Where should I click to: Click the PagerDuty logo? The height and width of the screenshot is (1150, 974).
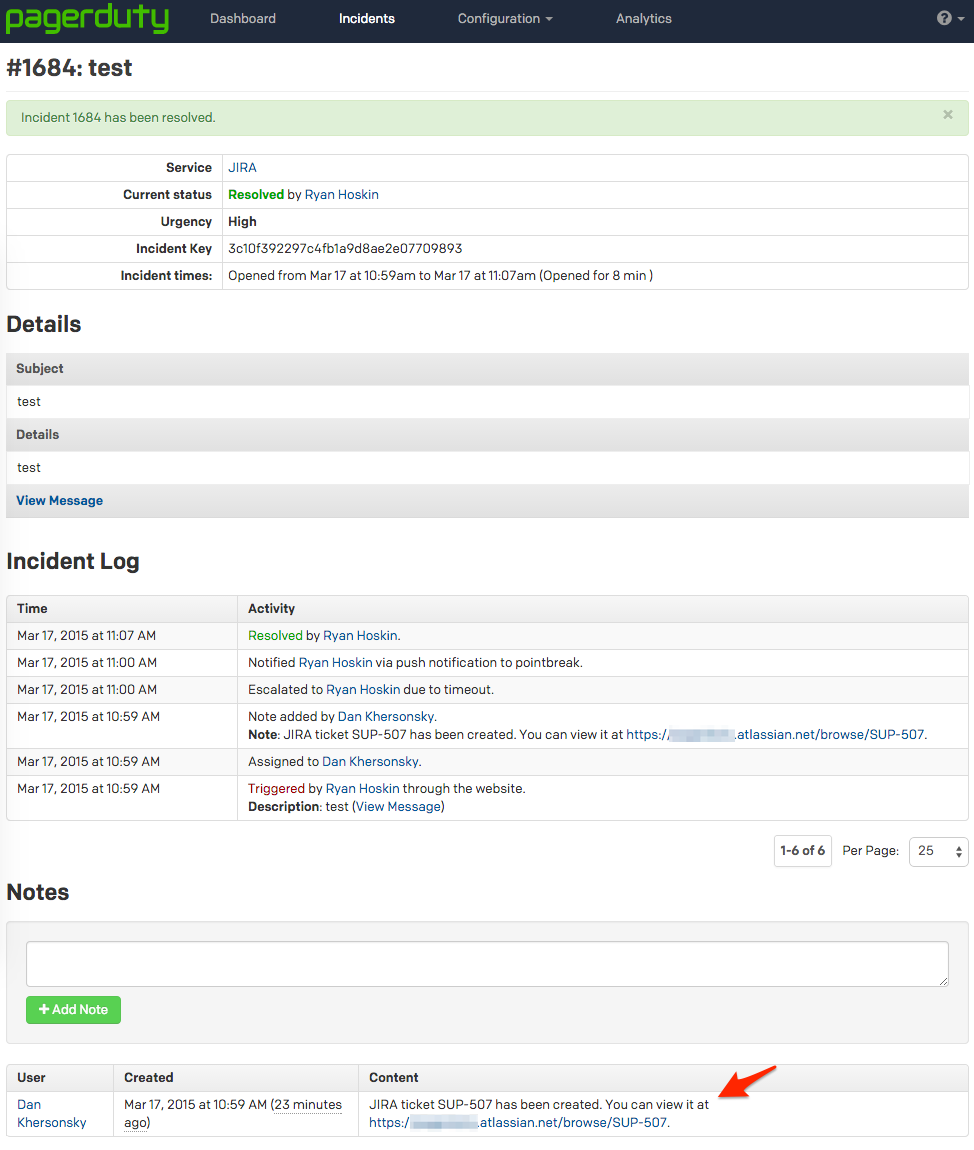(87, 18)
